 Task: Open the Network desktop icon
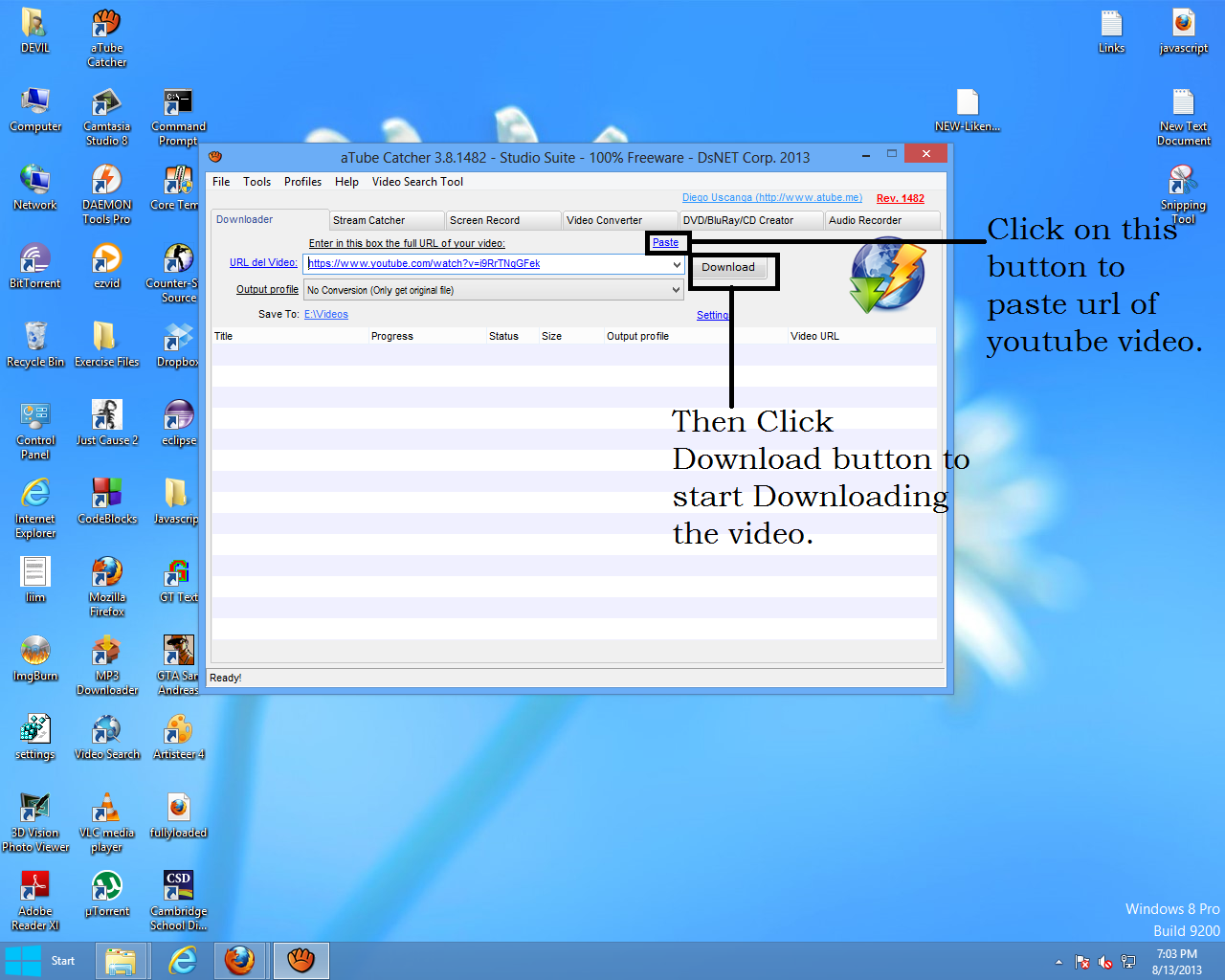point(35,189)
